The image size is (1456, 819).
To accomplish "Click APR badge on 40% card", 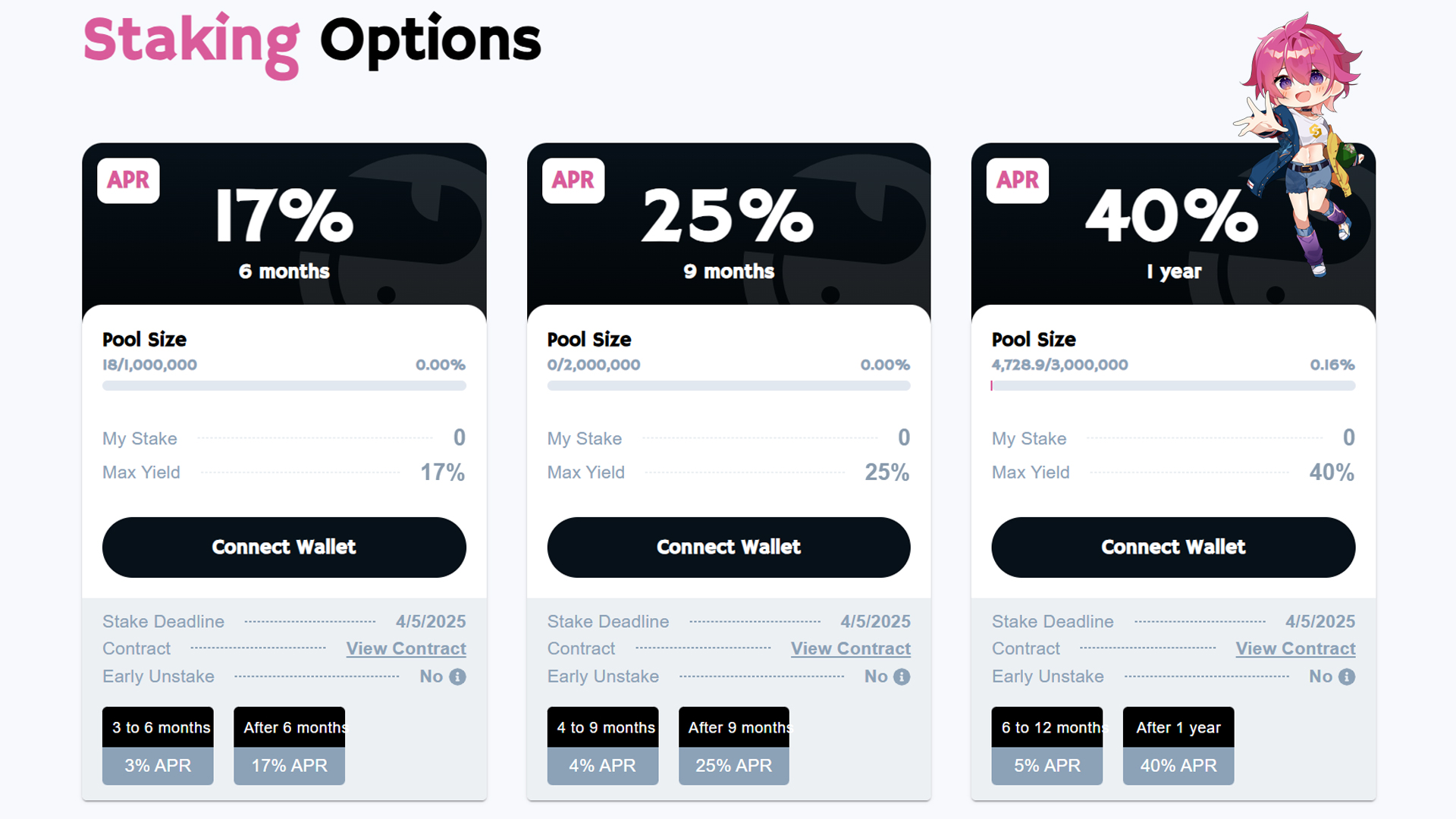I will 1018,180.
